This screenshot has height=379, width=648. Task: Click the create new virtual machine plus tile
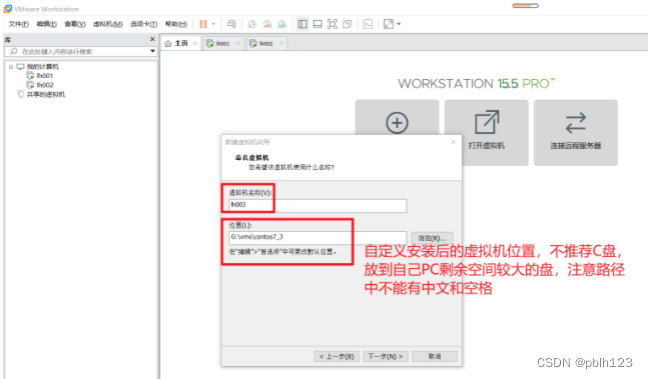pos(397,118)
